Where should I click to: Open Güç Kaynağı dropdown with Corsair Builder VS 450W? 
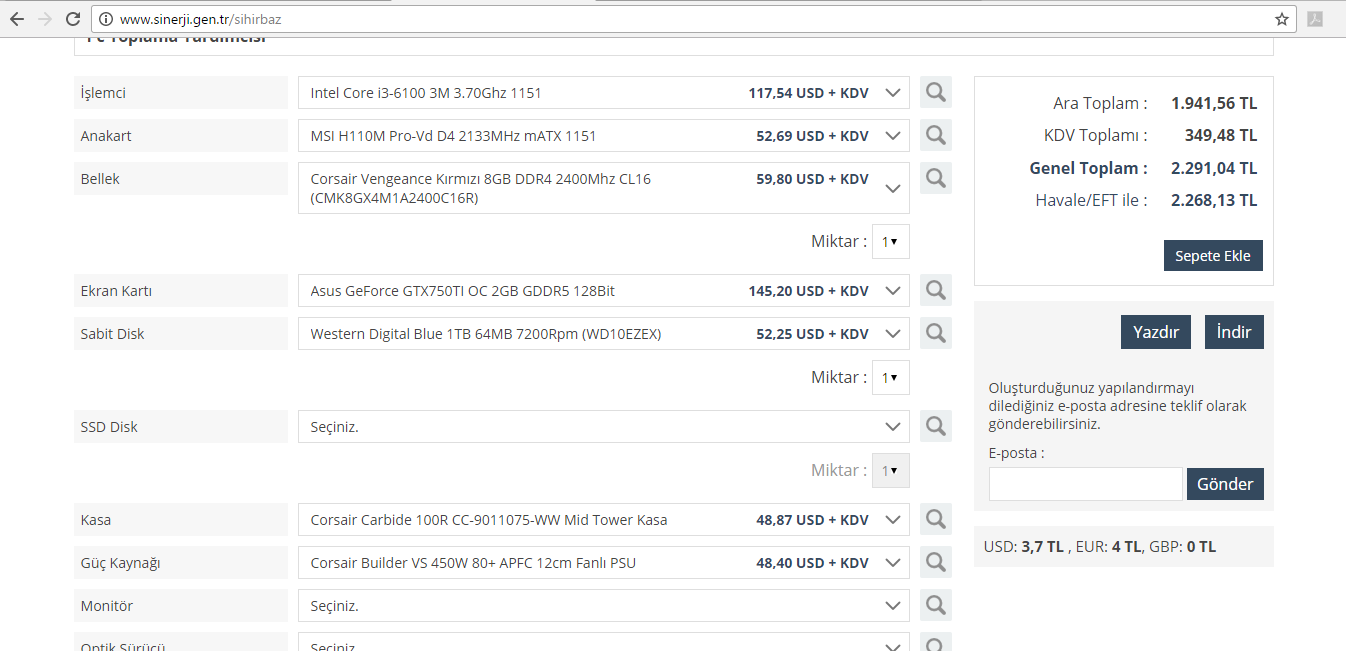(604, 563)
